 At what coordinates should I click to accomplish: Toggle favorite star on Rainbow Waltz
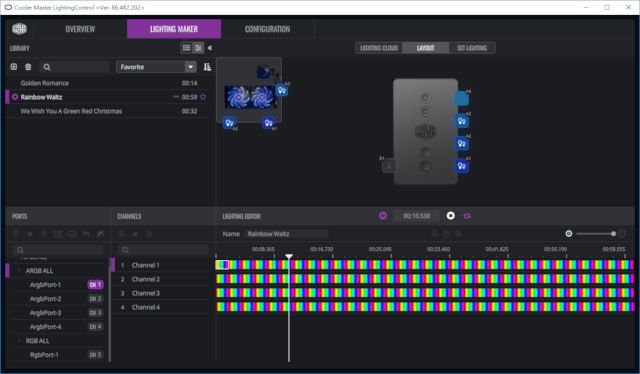pos(203,97)
